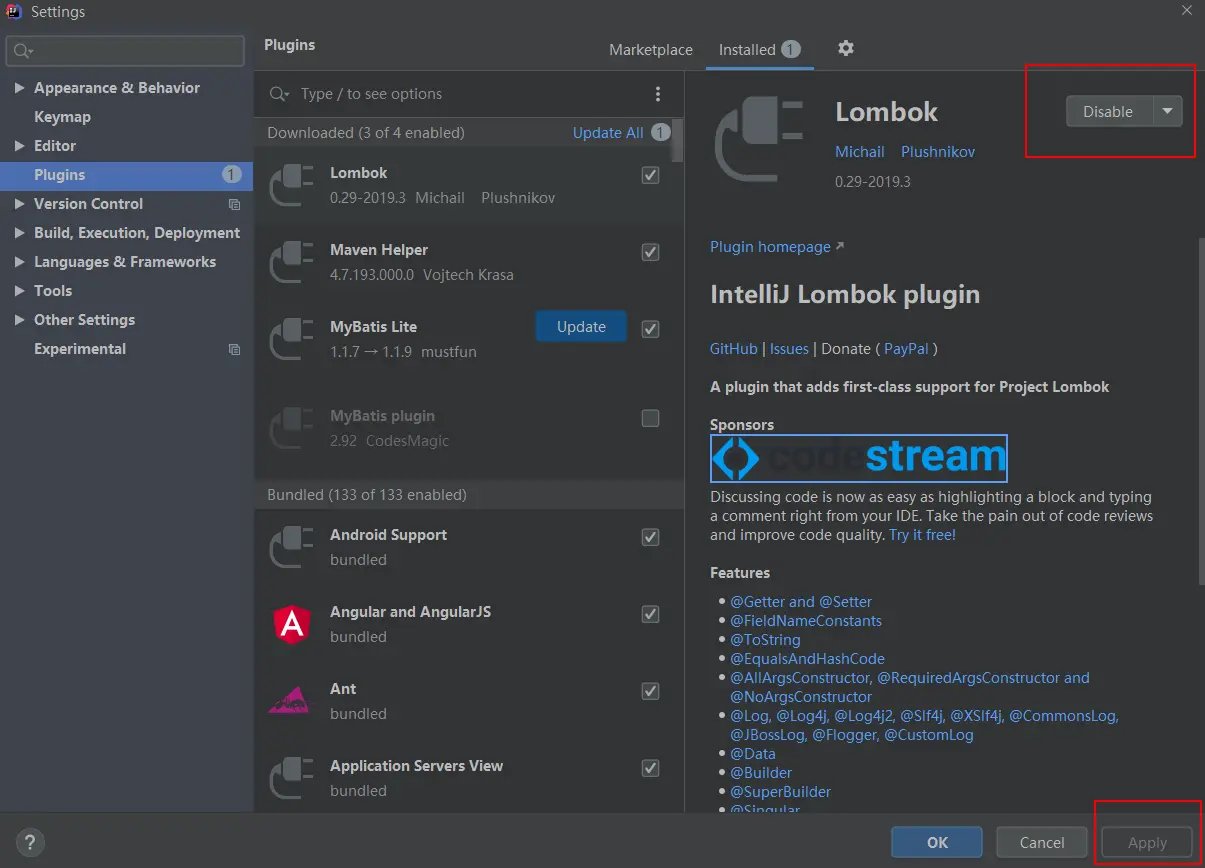
Task: Uncheck the Application Servers View checkbox
Action: (650, 768)
